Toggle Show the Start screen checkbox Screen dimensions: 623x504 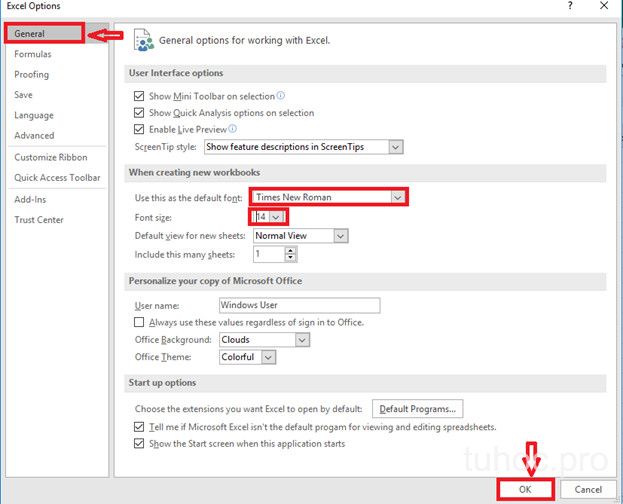(139, 443)
